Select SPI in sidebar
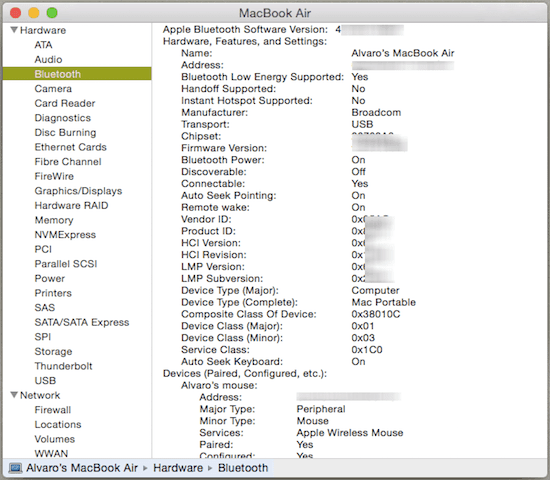The height and width of the screenshot is (480, 550). 43,337
